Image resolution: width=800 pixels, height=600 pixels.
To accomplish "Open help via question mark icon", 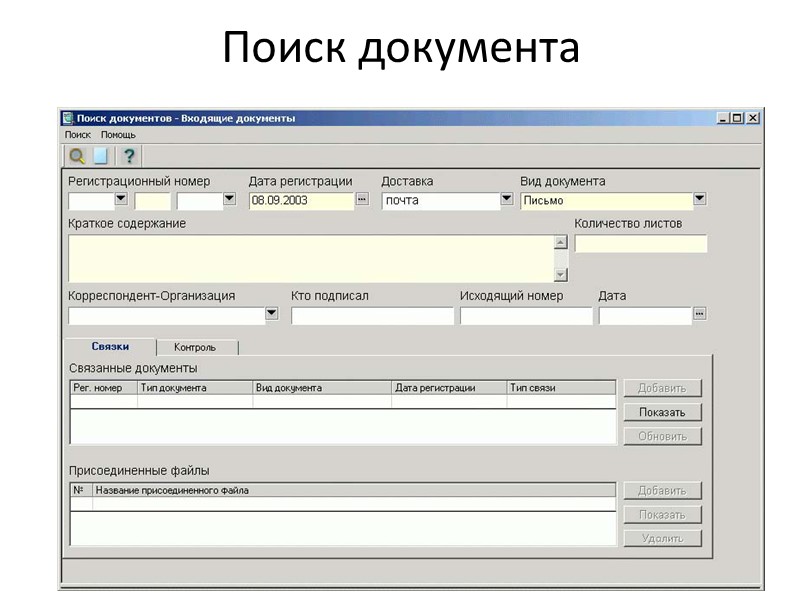I will 130,156.
